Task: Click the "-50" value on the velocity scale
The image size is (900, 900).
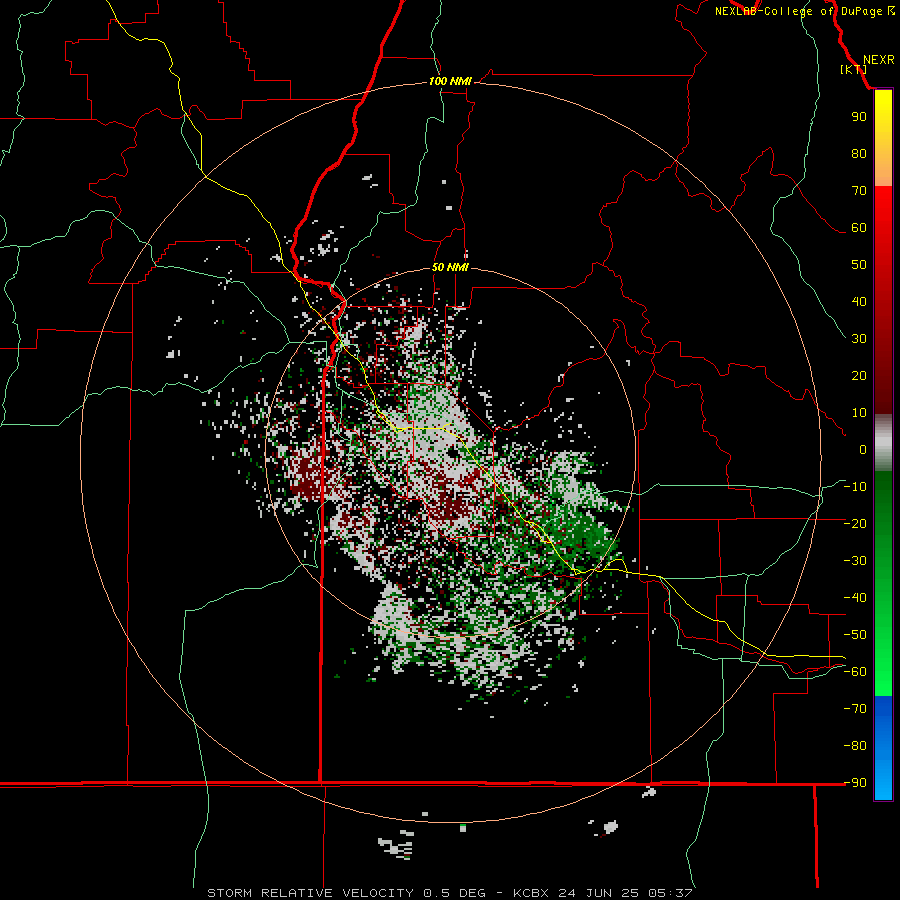Action: click(x=855, y=635)
